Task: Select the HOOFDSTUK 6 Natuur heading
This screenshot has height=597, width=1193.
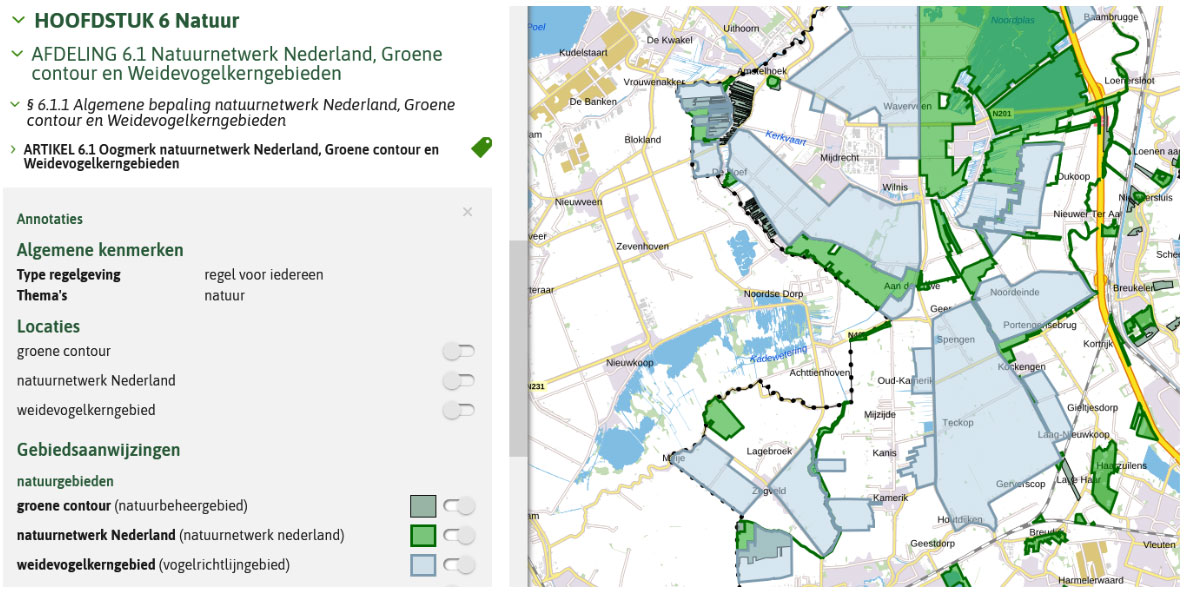Action: point(137,20)
